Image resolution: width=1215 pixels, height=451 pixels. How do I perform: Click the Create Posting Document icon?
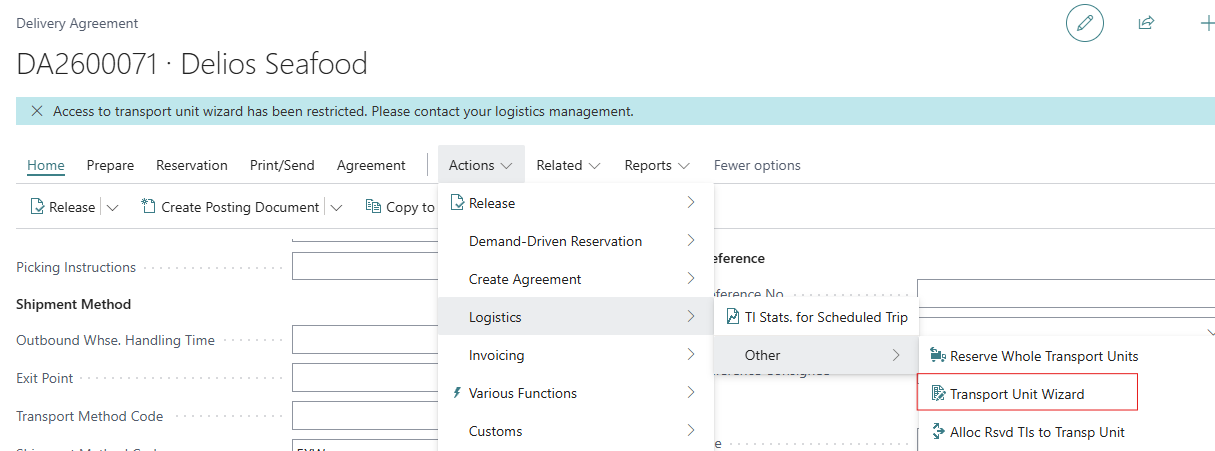149,207
